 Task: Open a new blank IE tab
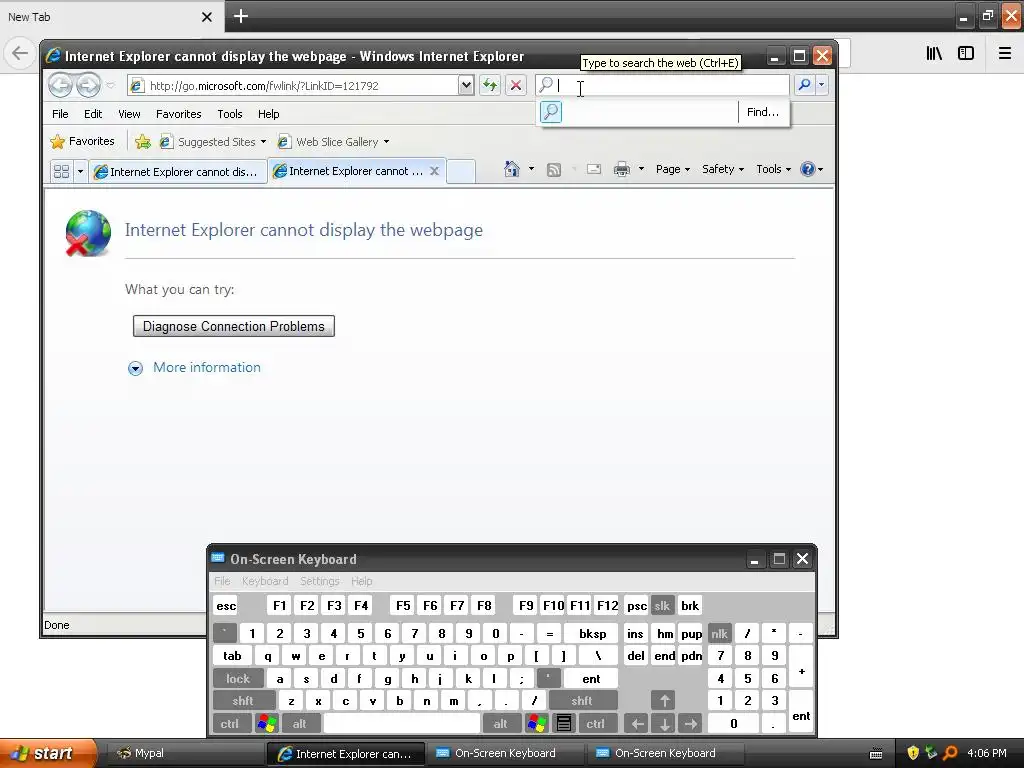pos(461,171)
